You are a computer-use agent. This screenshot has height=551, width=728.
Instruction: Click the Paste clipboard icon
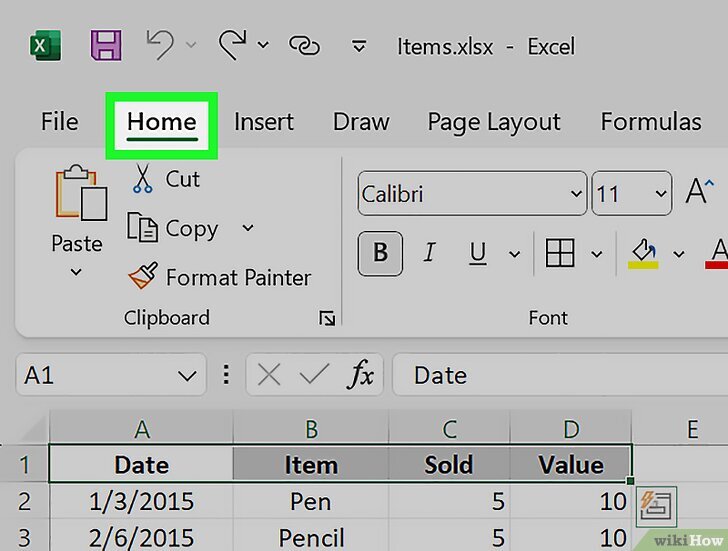pyautogui.click(x=80, y=194)
